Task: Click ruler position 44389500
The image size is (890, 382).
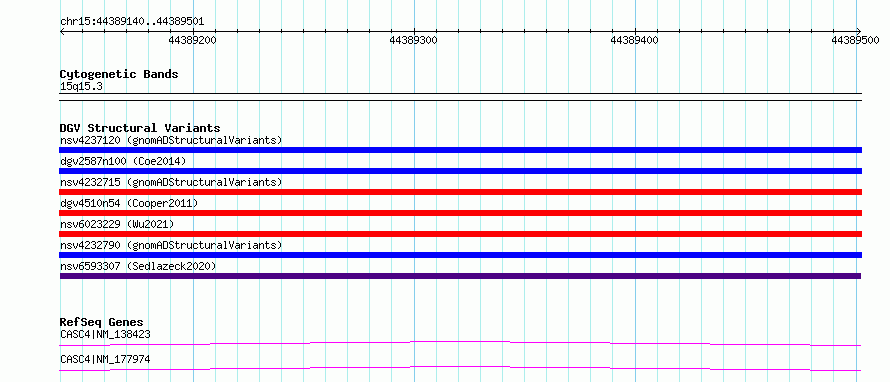Action: 855,40
